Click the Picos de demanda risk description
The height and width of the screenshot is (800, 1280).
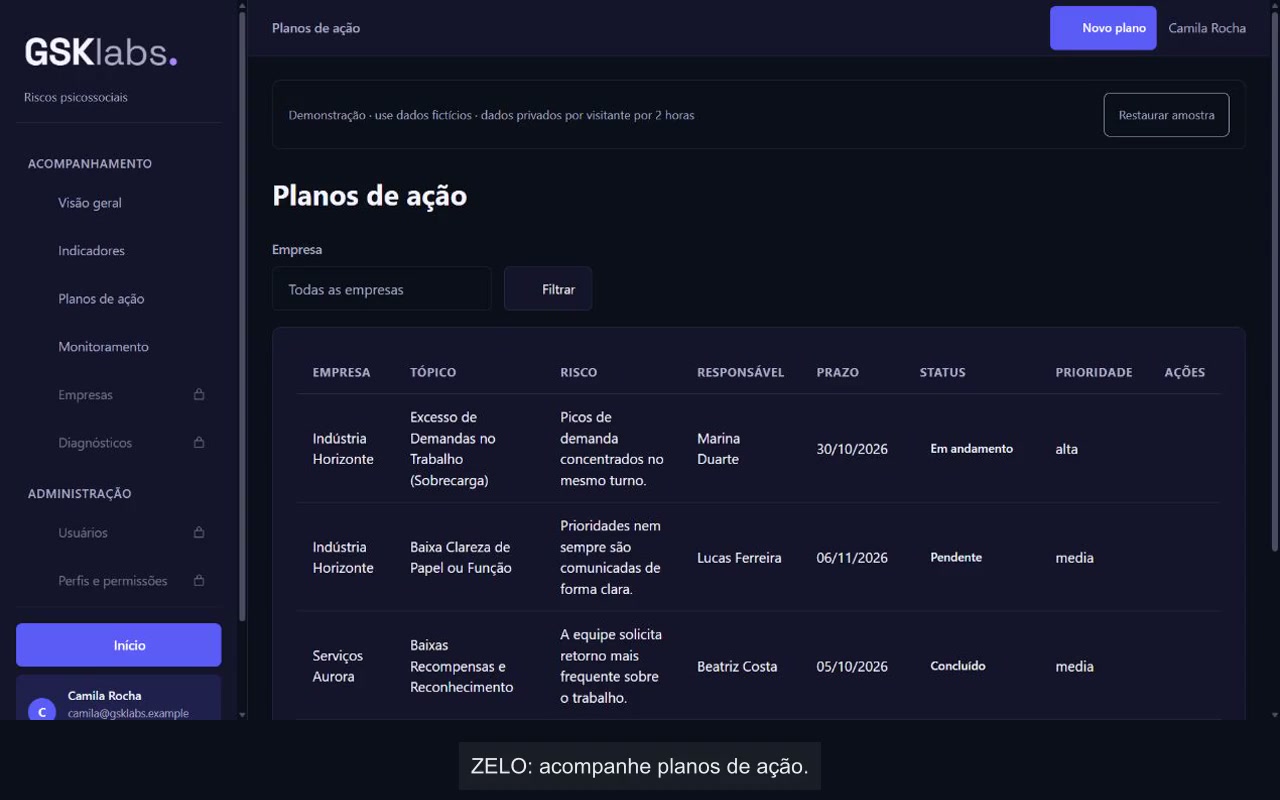click(612, 449)
